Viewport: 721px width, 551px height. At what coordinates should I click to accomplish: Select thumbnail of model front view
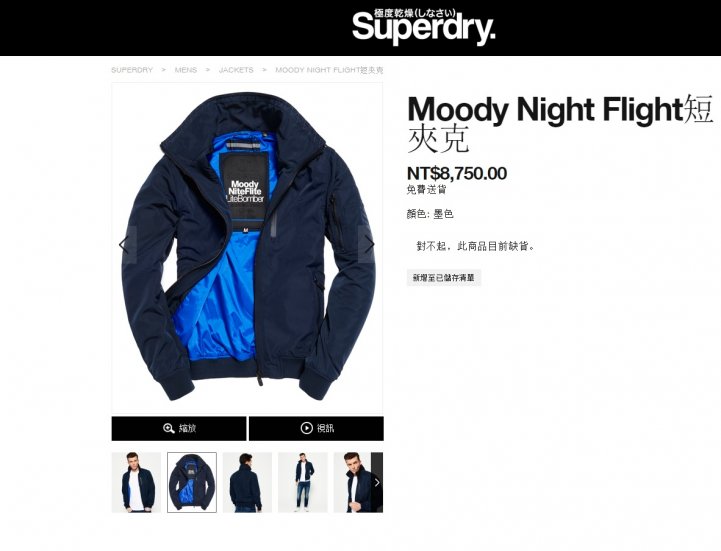[136, 482]
